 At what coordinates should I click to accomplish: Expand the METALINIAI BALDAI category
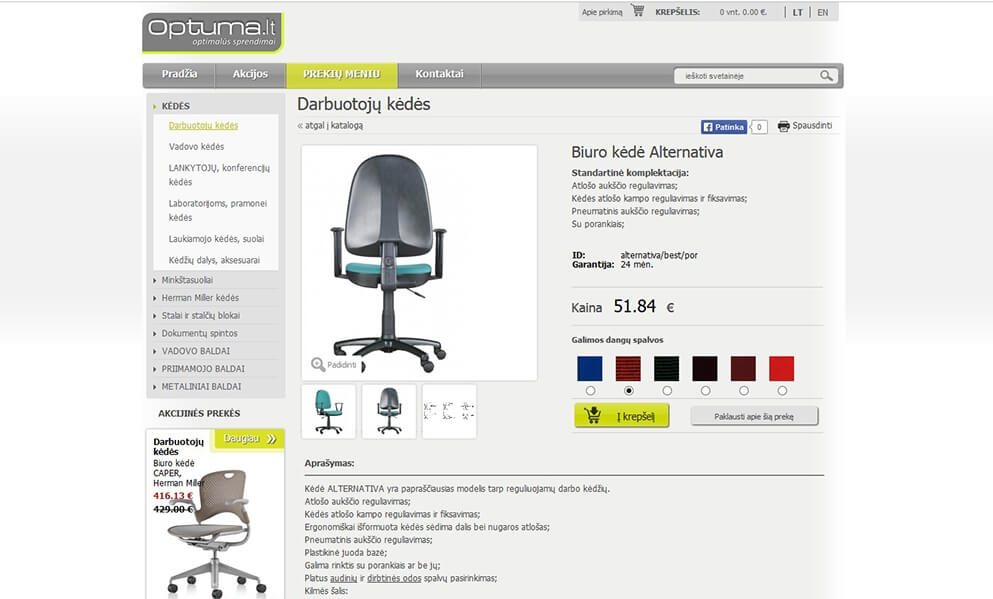coord(201,386)
